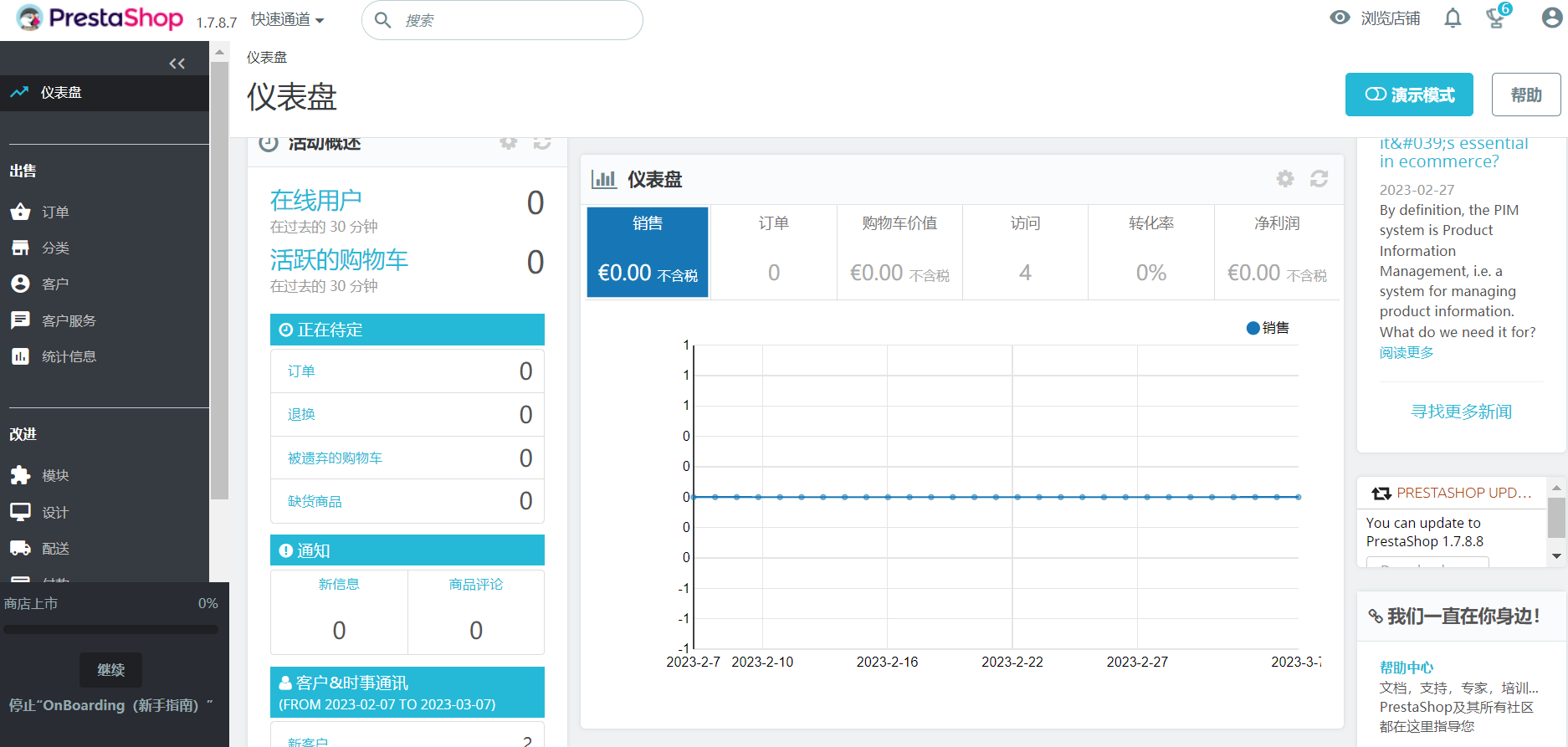This screenshot has width=1568, height=747.
Task: Select the 销售 KPI tab
Action: [648, 252]
